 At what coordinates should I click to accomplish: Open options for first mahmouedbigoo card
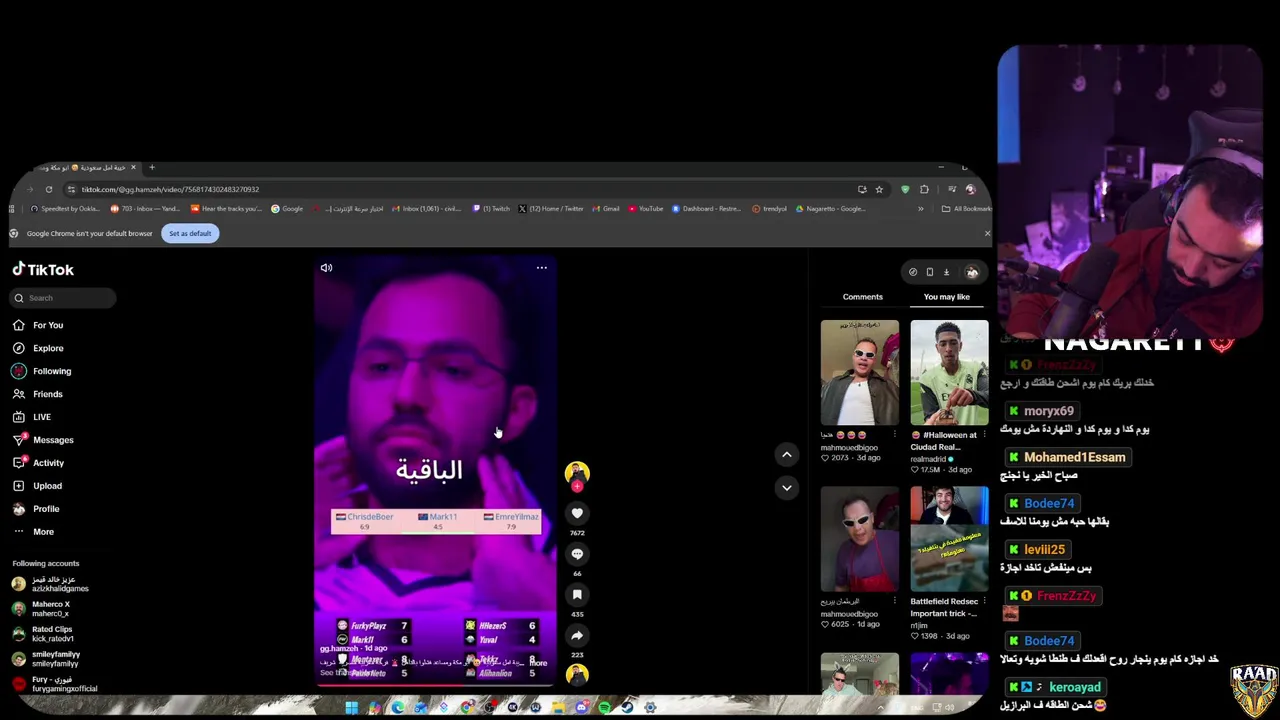[x=894, y=435]
